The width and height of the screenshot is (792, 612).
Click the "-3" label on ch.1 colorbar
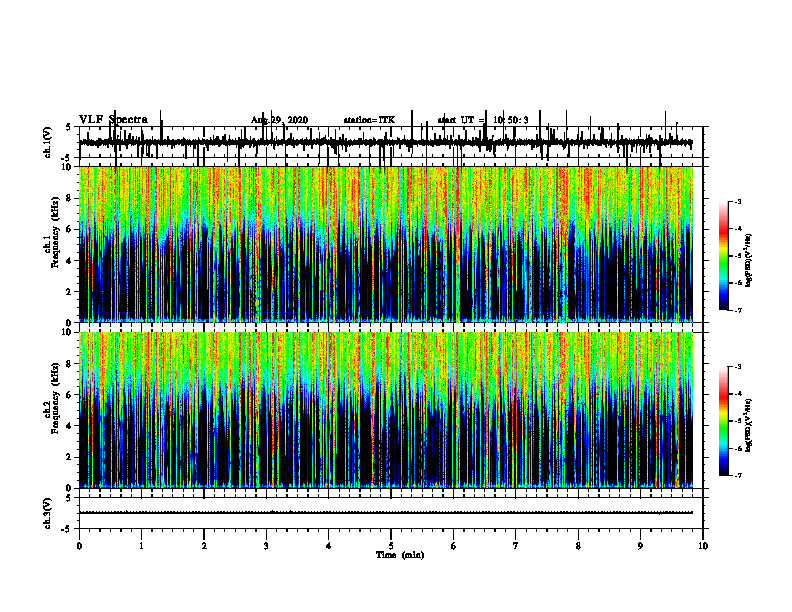coord(738,201)
